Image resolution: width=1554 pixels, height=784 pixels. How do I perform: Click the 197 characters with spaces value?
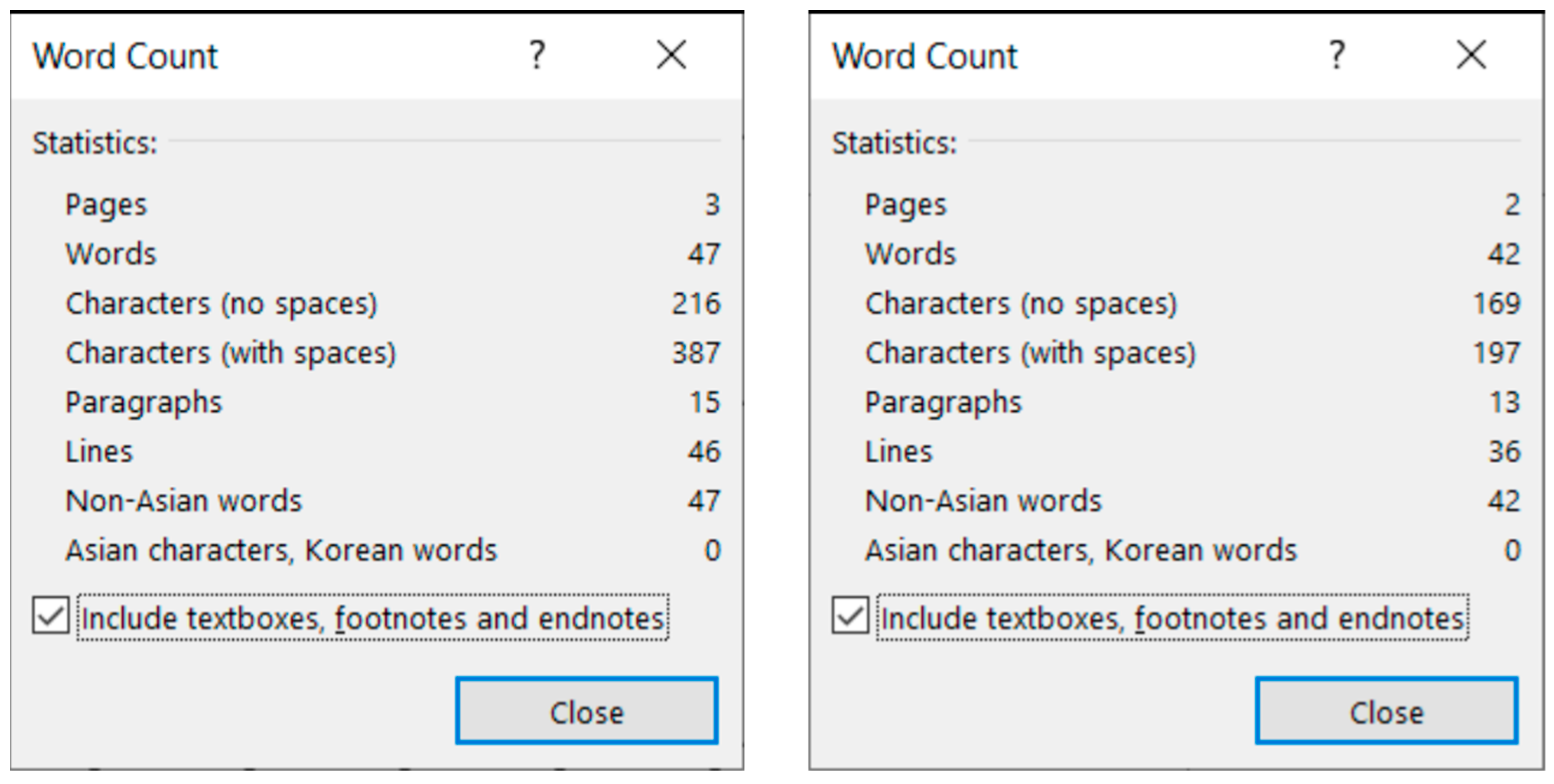(1496, 353)
